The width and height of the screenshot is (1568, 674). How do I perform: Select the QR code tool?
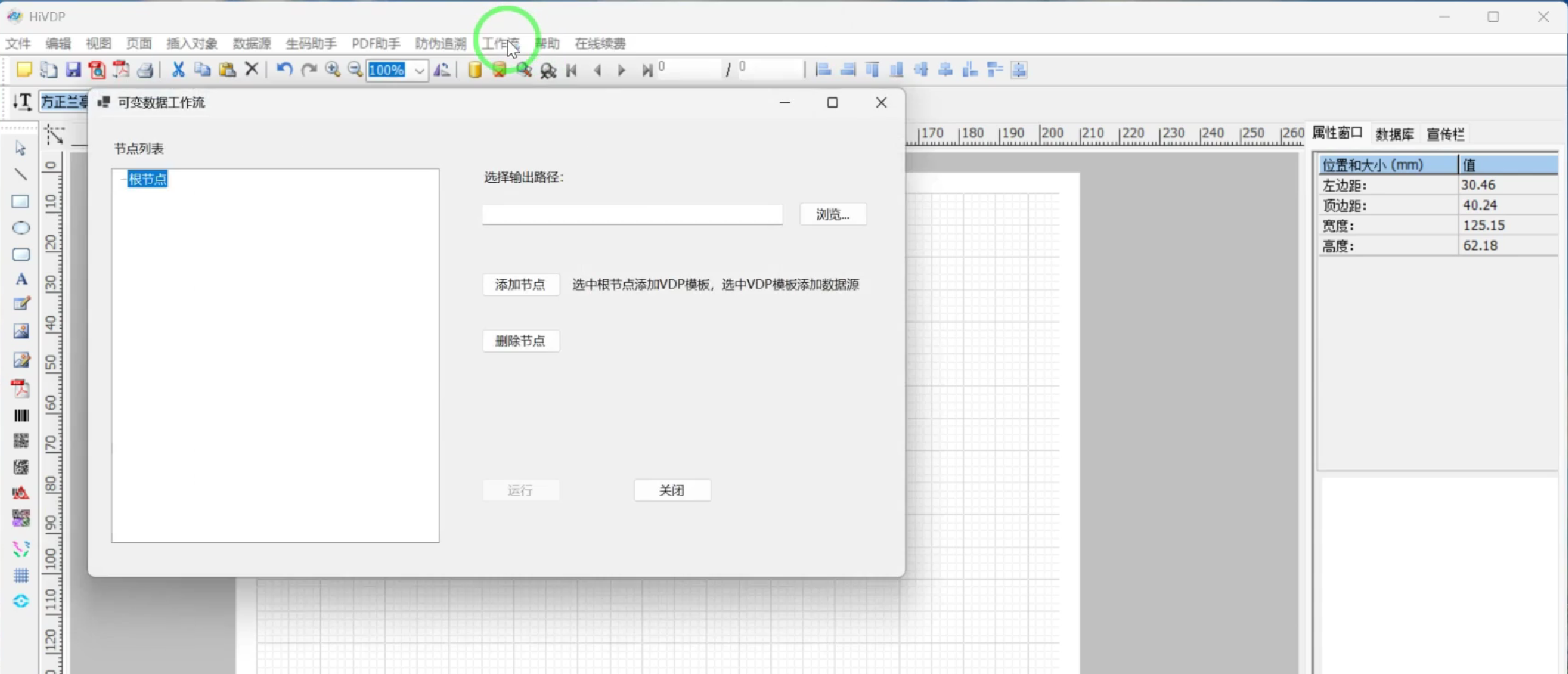pos(20,440)
